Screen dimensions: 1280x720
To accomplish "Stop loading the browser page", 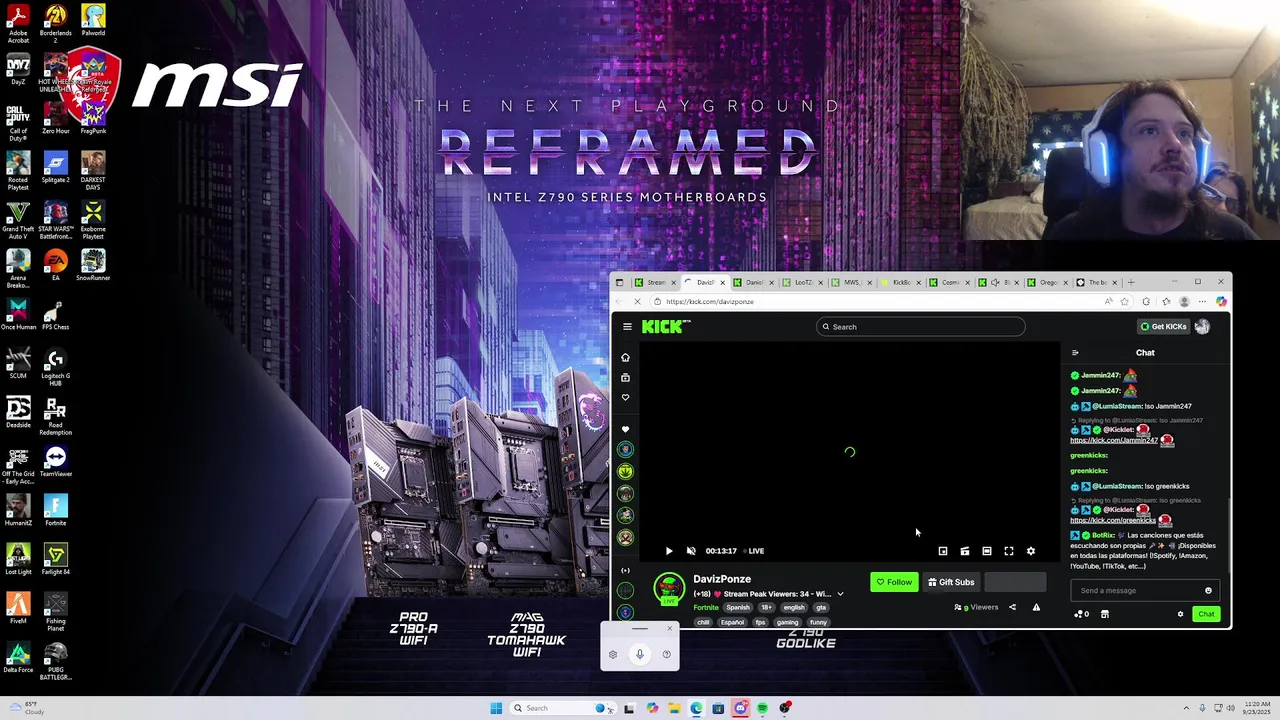I will (x=637, y=301).
